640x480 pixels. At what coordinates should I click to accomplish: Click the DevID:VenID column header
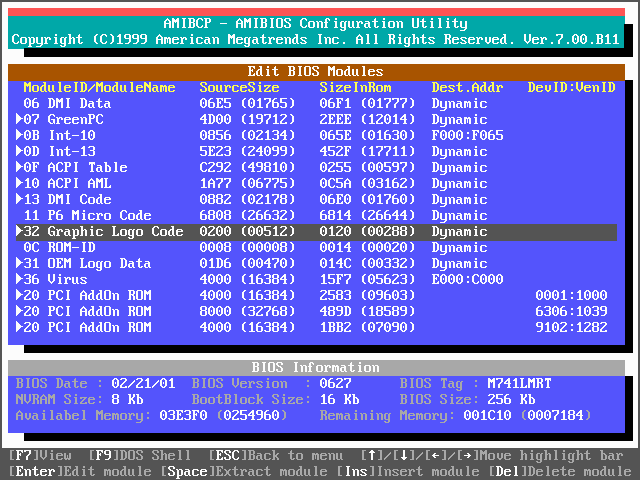(571, 87)
